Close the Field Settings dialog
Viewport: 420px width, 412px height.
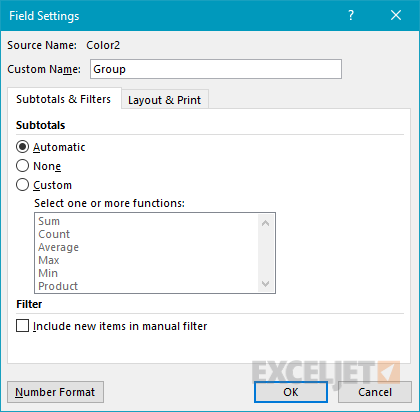click(x=396, y=15)
